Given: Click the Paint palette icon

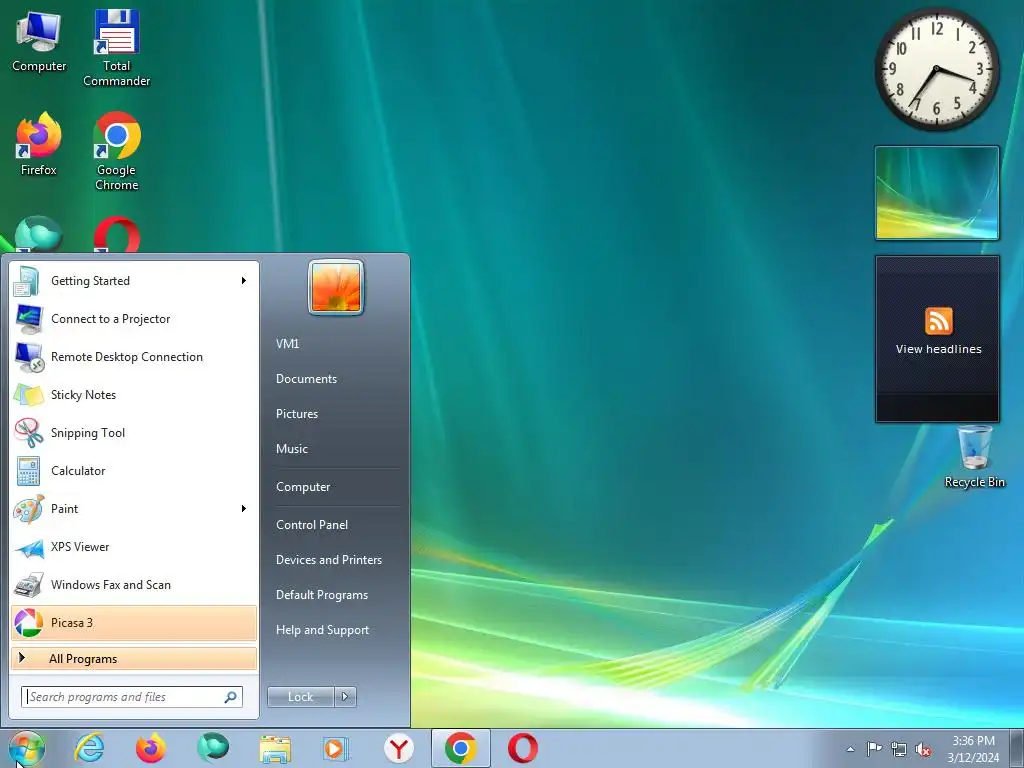Looking at the screenshot, I should click(x=28, y=509).
